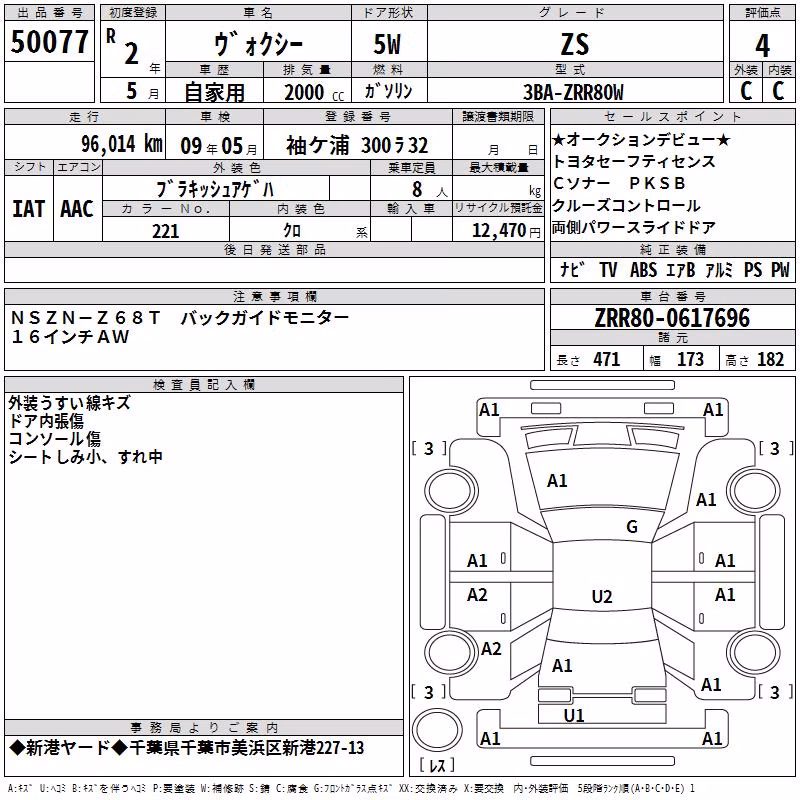The width and height of the screenshot is (800, 800).
Task: Click the chassis number ZRR80-0617696
Action: tap(672, 318)
